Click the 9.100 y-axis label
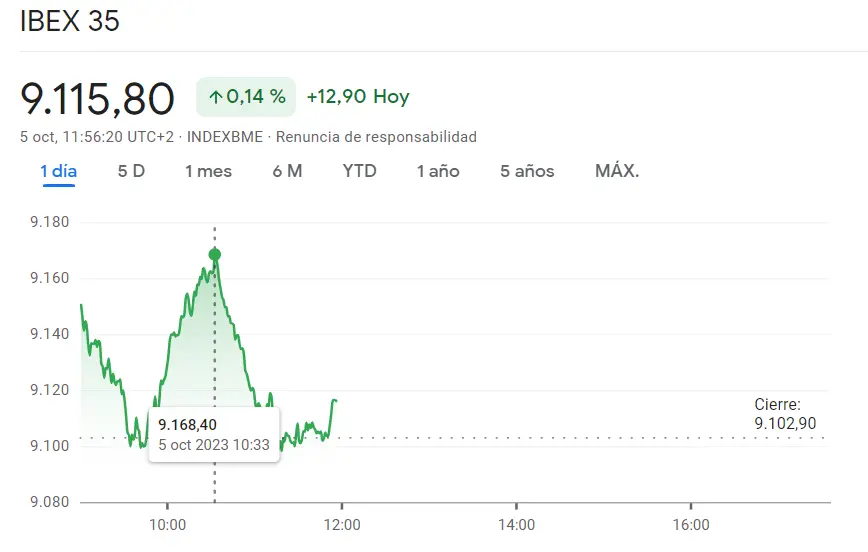Viewport: 868px width, 552px height. [x=50, y=446]
